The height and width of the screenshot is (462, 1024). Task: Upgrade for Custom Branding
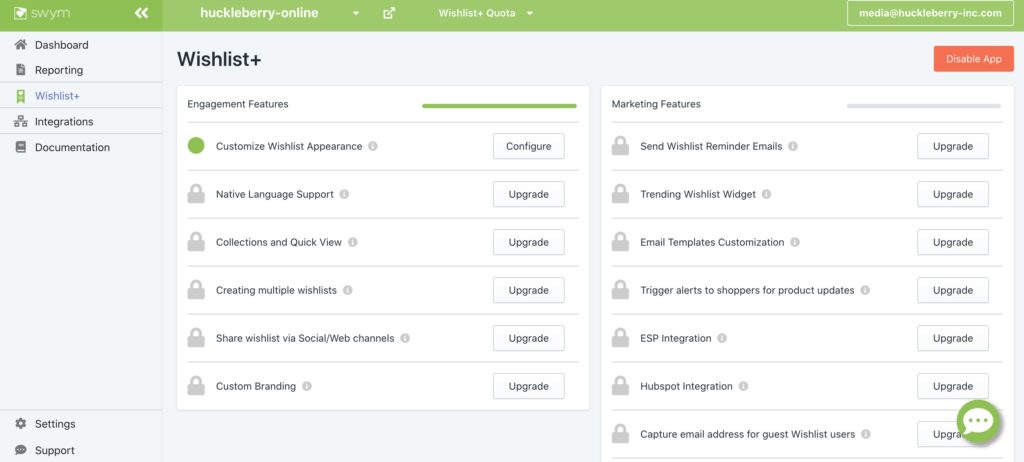(x=528, y=386)
